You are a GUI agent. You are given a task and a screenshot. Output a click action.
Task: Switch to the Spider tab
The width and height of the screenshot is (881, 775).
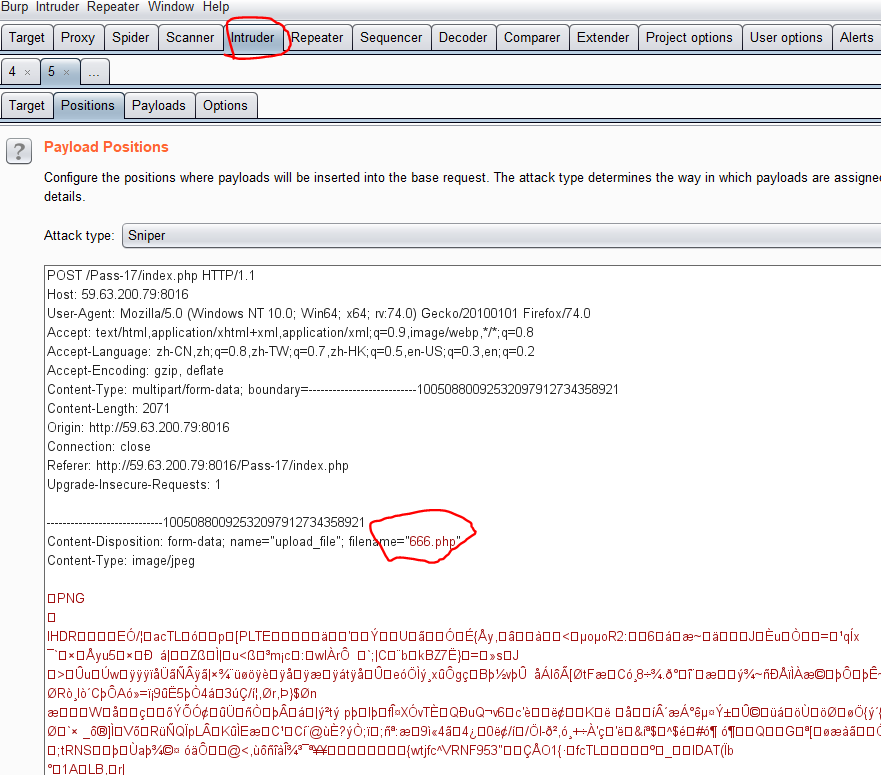coord(131,38)
